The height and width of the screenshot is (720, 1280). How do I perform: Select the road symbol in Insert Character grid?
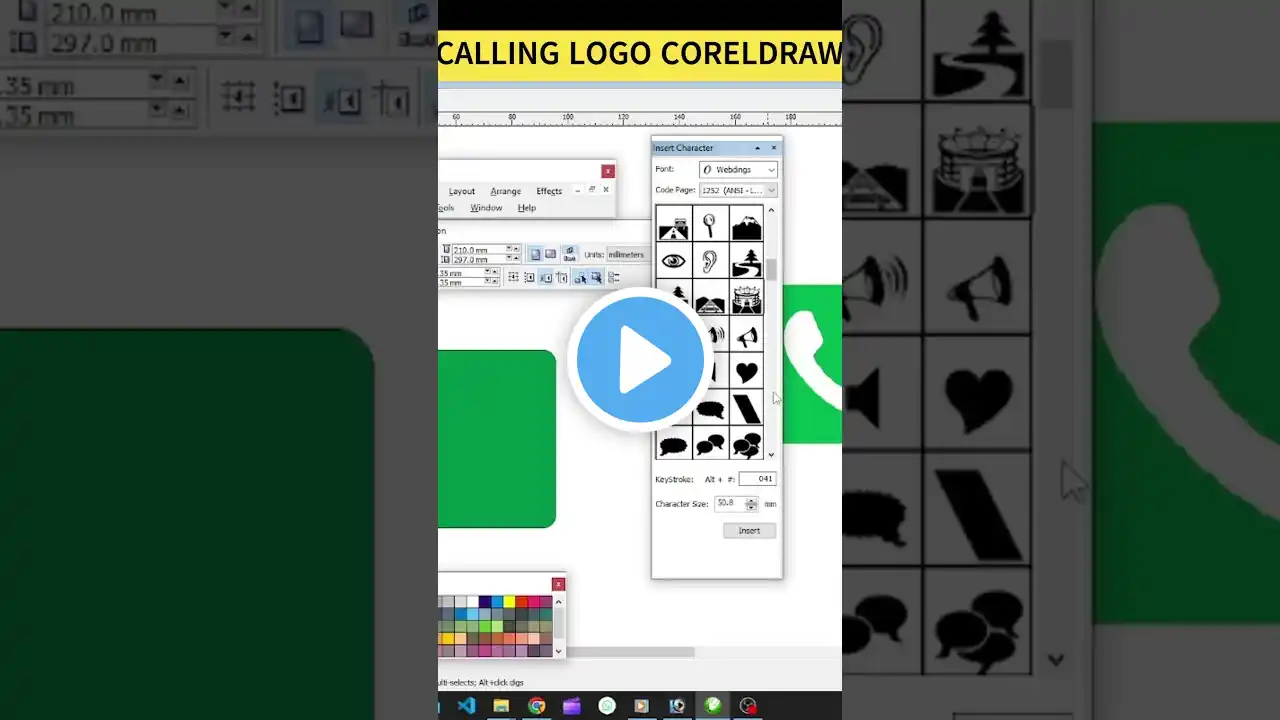673,225
